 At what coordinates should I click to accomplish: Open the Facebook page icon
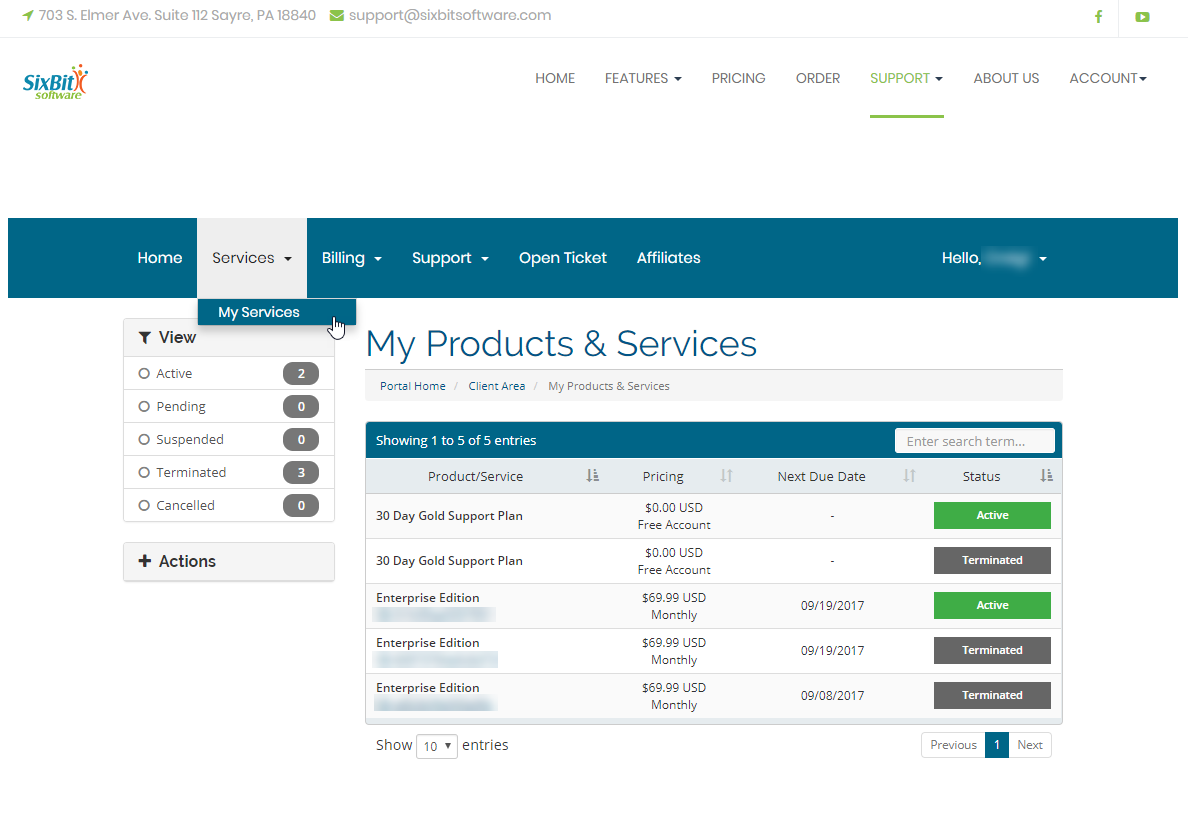(x=1099, y=16)
